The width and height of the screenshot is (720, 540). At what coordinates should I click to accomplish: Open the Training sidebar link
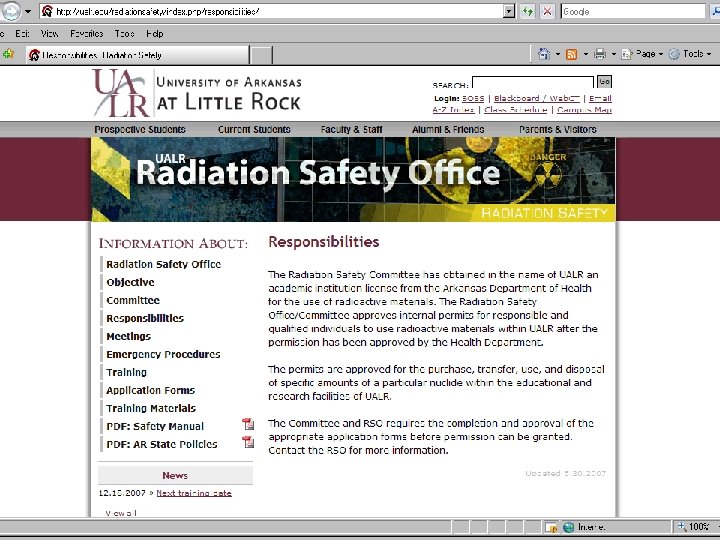[x=126, y=372]
